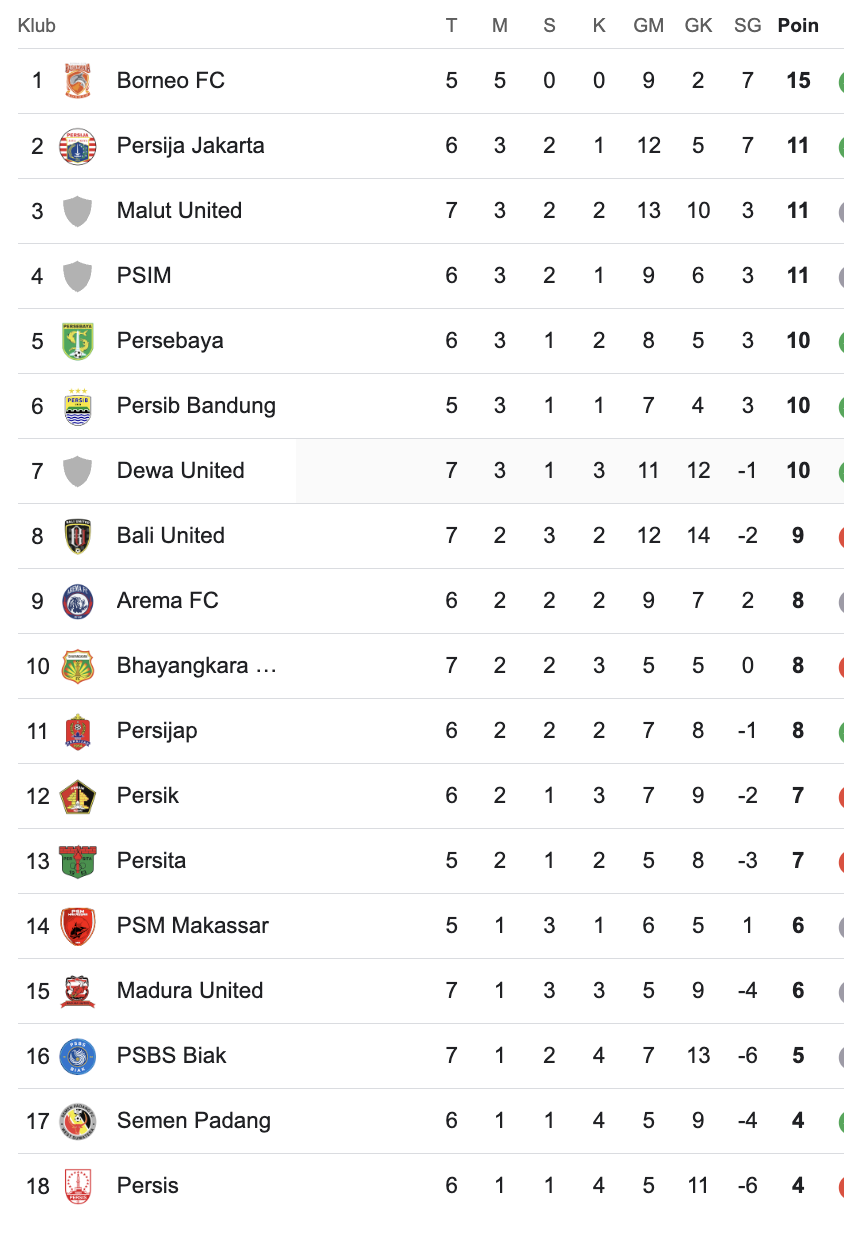The height and width of the screenshot is (1240, 844).
Task: Click the Persib Bandung crest
Action: [x=77, y=406]
